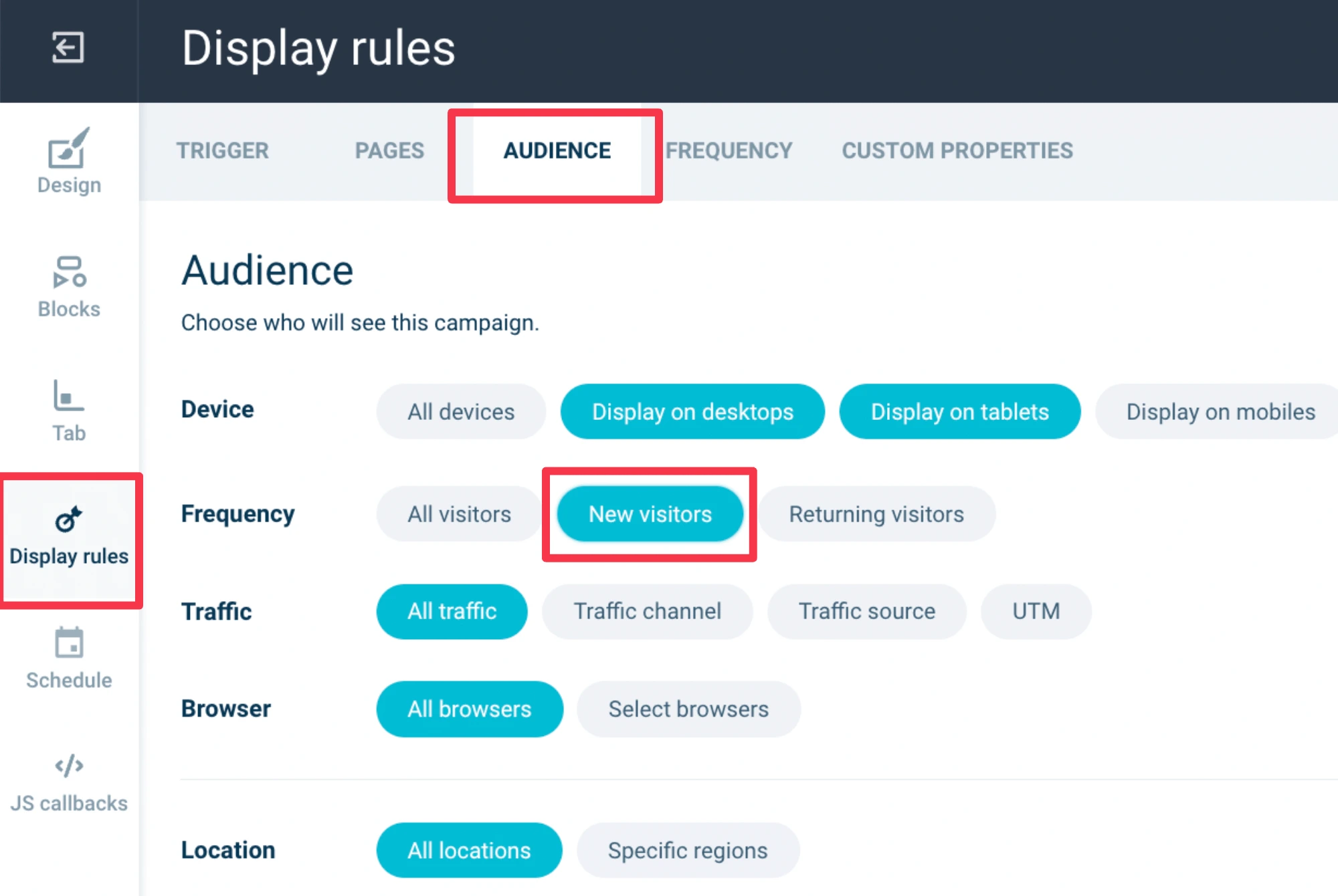
Task: Switch to the PAGES tab
Action: (x=389, y=151)
